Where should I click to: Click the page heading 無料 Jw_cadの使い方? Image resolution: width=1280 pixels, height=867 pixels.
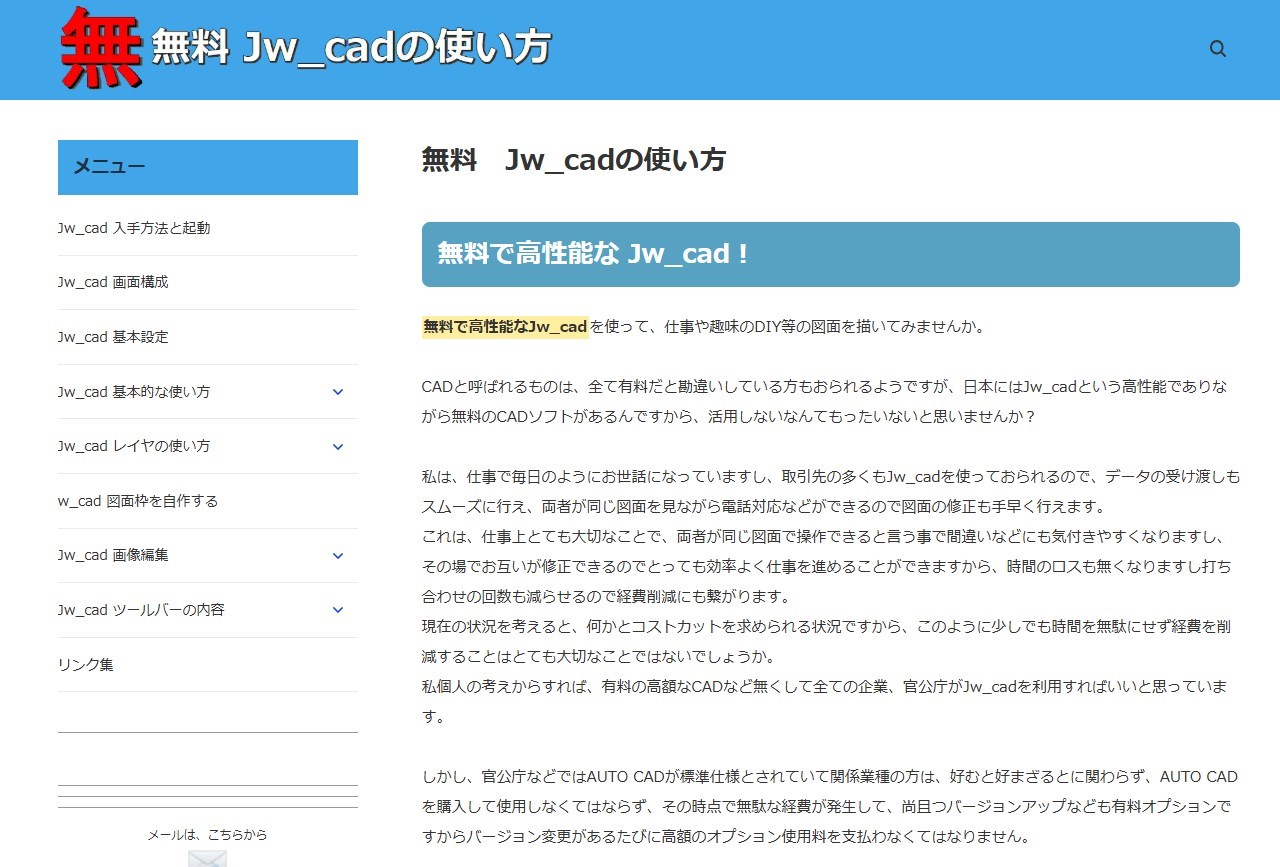(574, 160)
